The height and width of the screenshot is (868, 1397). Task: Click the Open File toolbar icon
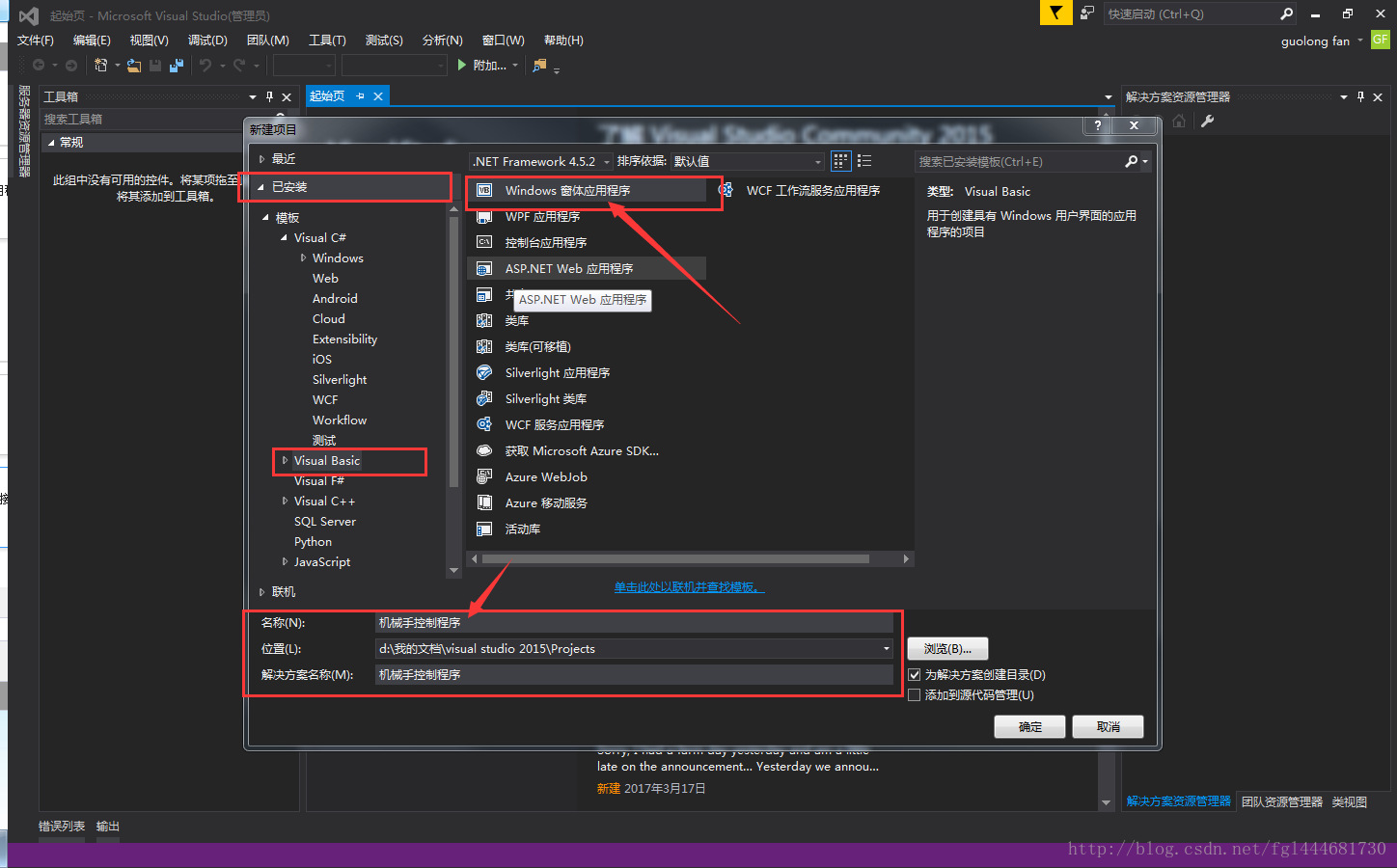(133, 66)
